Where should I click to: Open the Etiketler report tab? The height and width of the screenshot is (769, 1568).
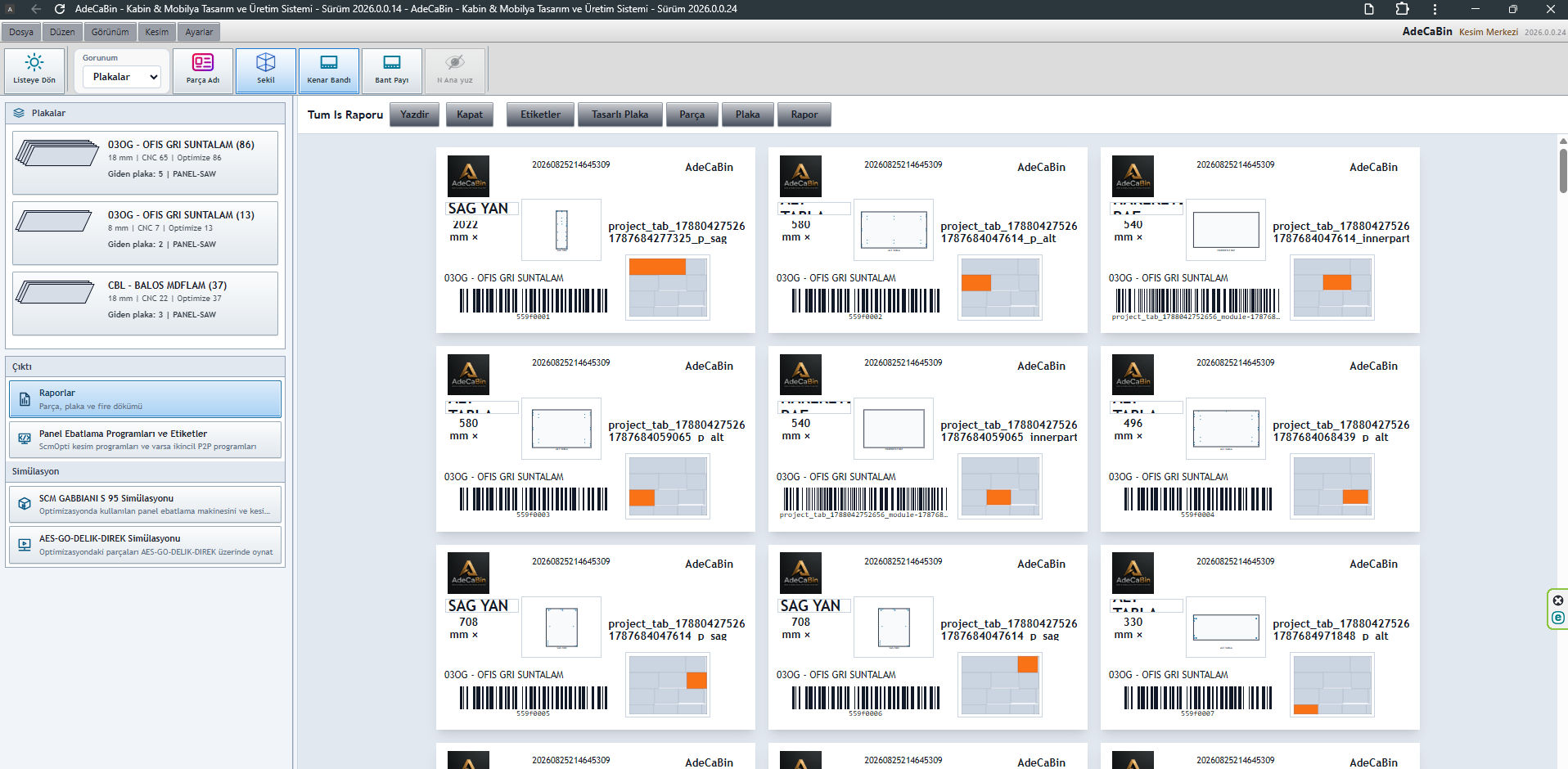click(x=541, y=115)
